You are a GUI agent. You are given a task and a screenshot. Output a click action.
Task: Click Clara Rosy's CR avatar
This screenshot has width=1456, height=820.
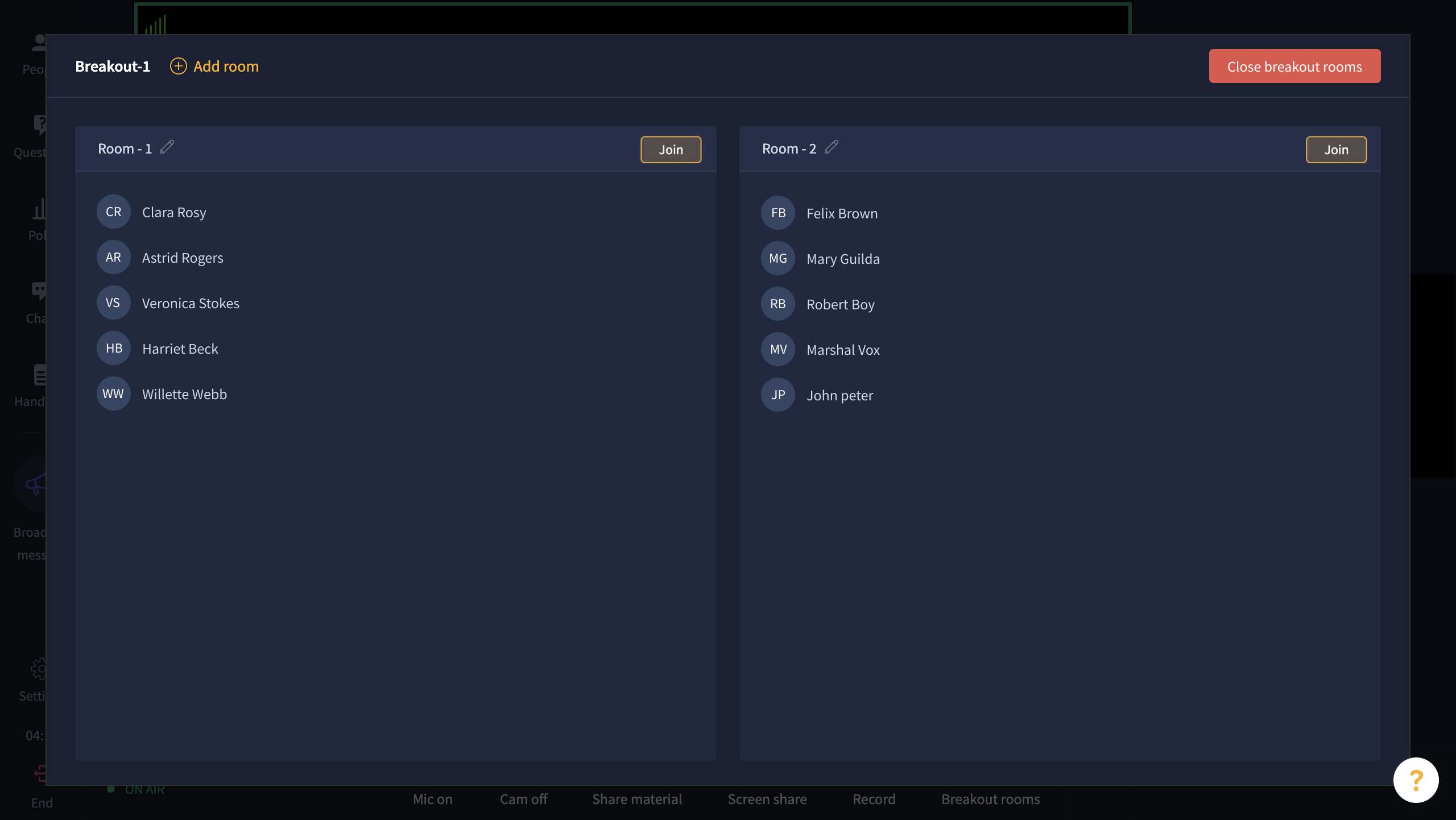(x=114, y=212)
